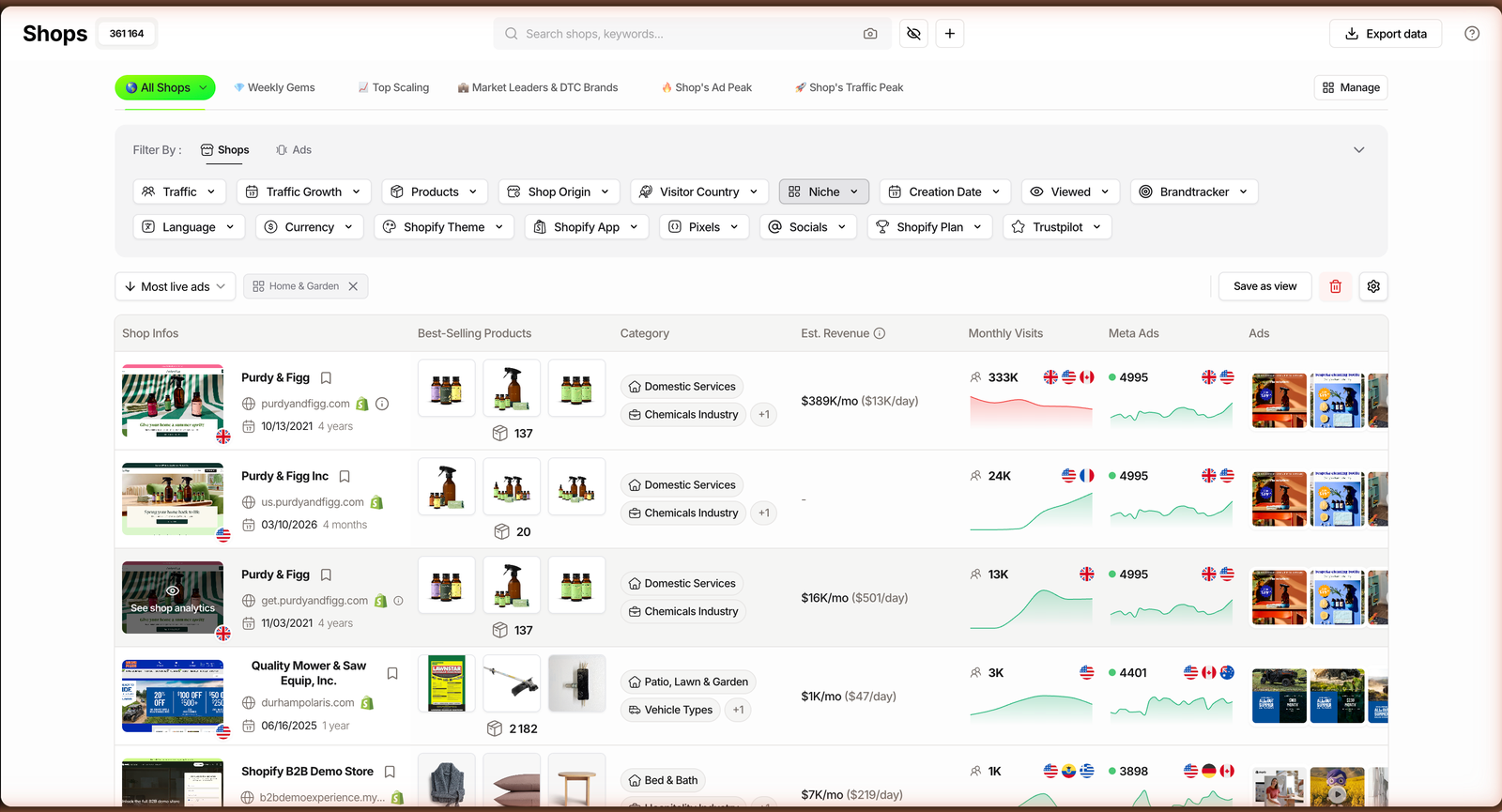This screenshot has height=812, width=1502.
Task: Open the Language filter dropdown
Action: click(189, 227)
